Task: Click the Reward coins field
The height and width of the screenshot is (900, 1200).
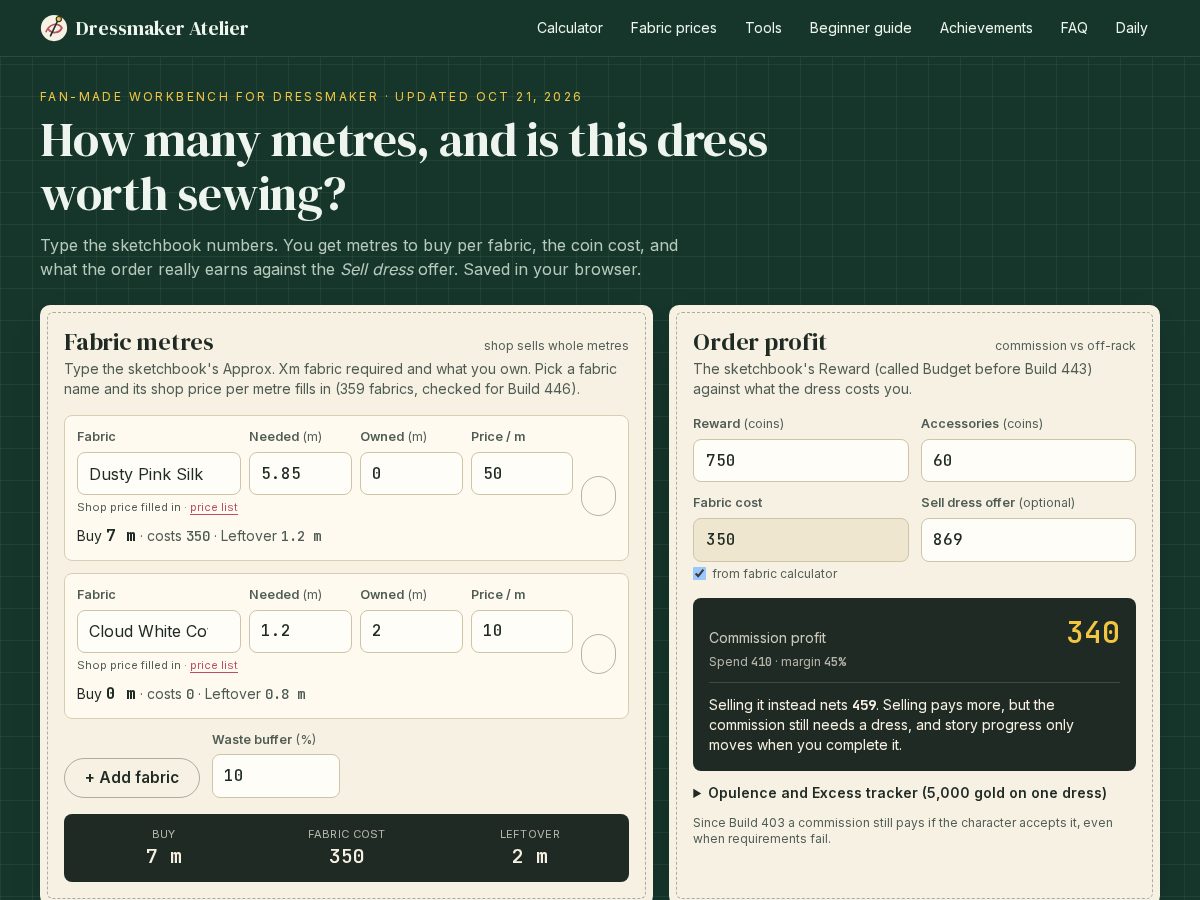Action: pyautogui.click(x=801, y=461)
